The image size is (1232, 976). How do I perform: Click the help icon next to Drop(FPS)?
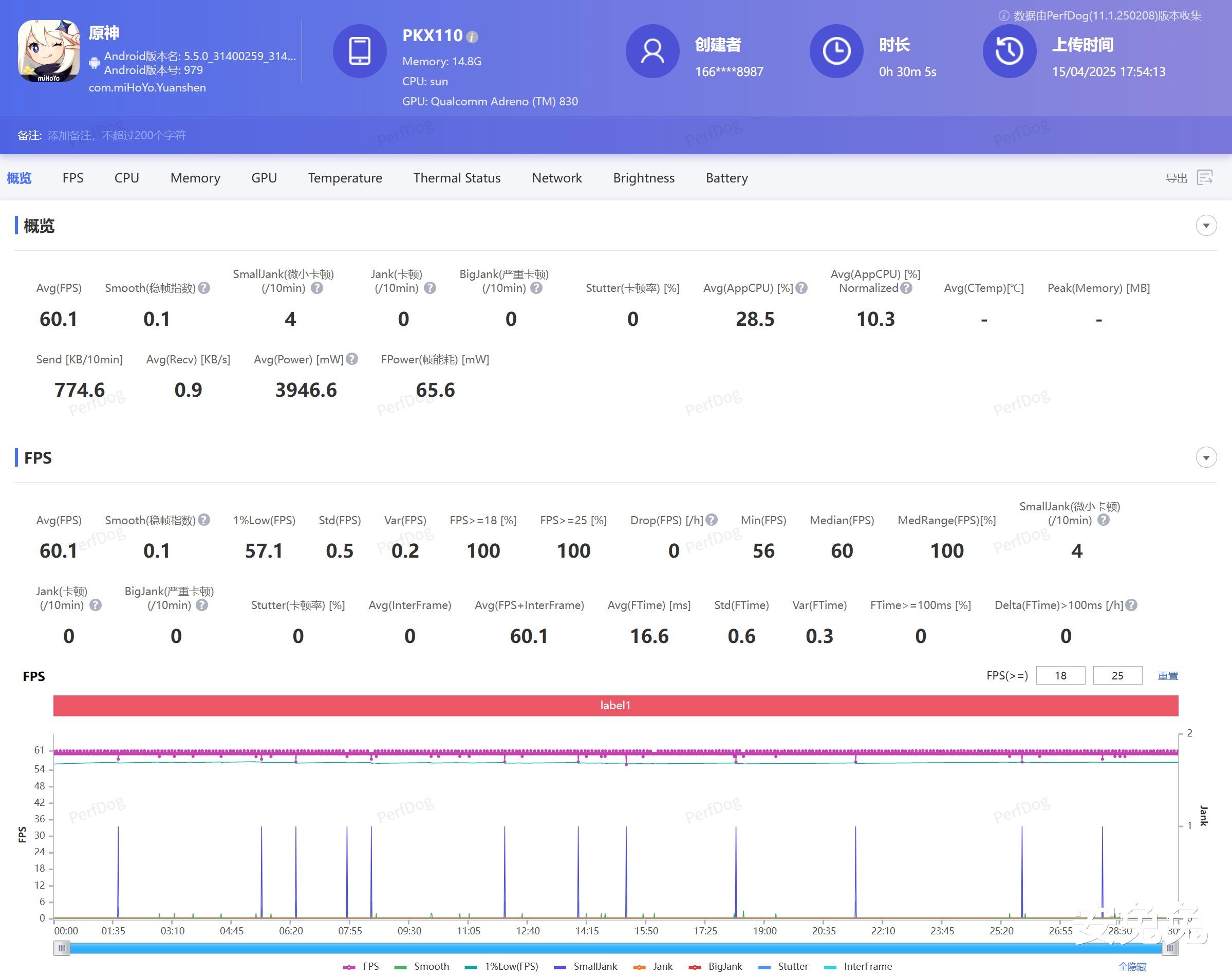click(711, 520)
